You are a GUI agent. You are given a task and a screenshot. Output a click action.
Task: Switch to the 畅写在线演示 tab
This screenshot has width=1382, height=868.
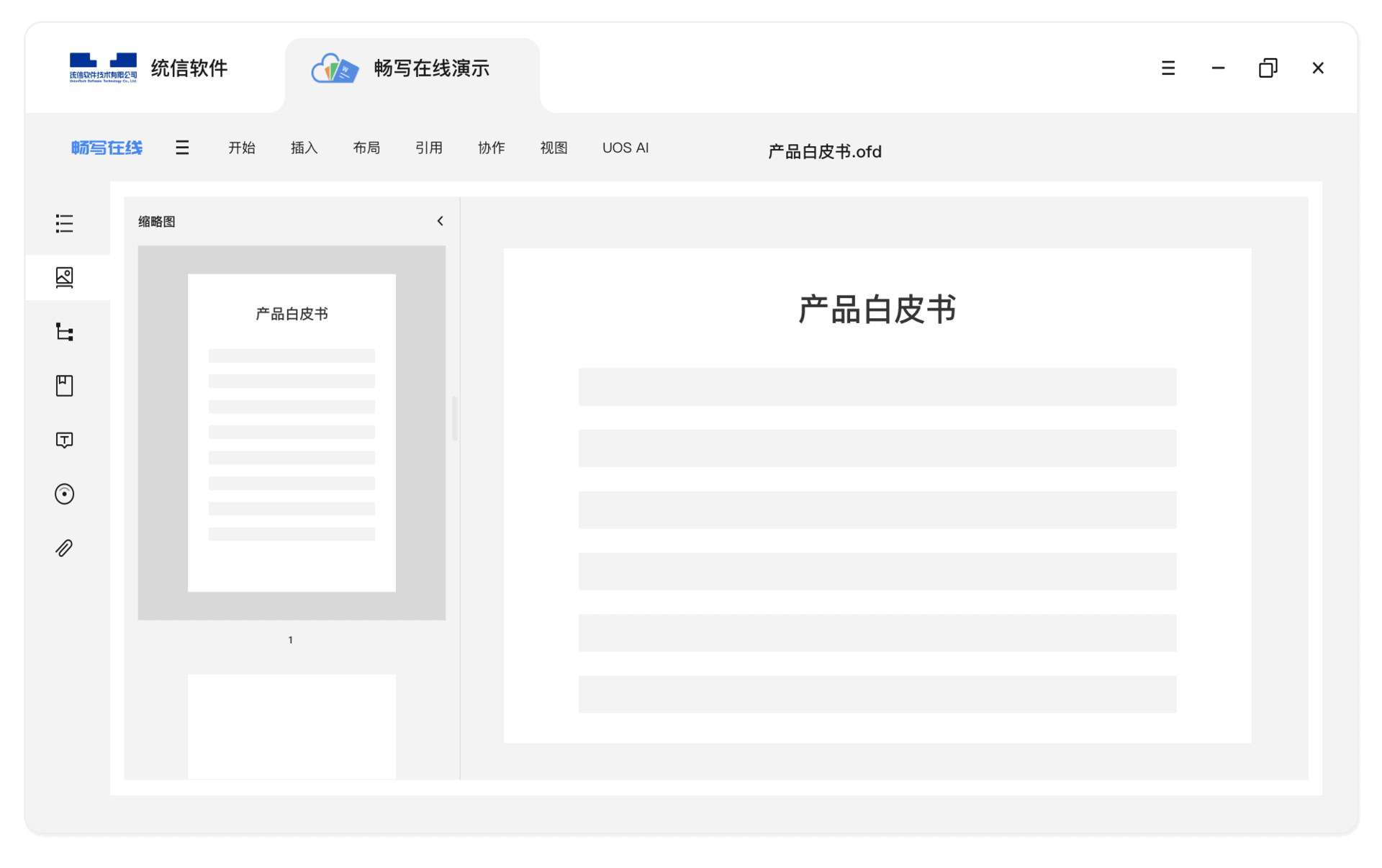[412, 74]
